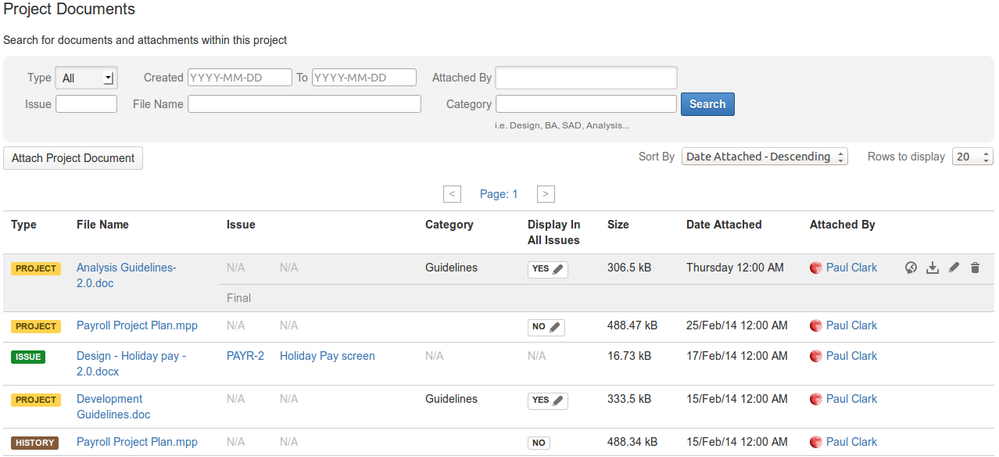Viewport: 999px width, 457px height.
Task: Open Paul Clark link in Analysis Guidelines row
Action: tap(851, 268)
